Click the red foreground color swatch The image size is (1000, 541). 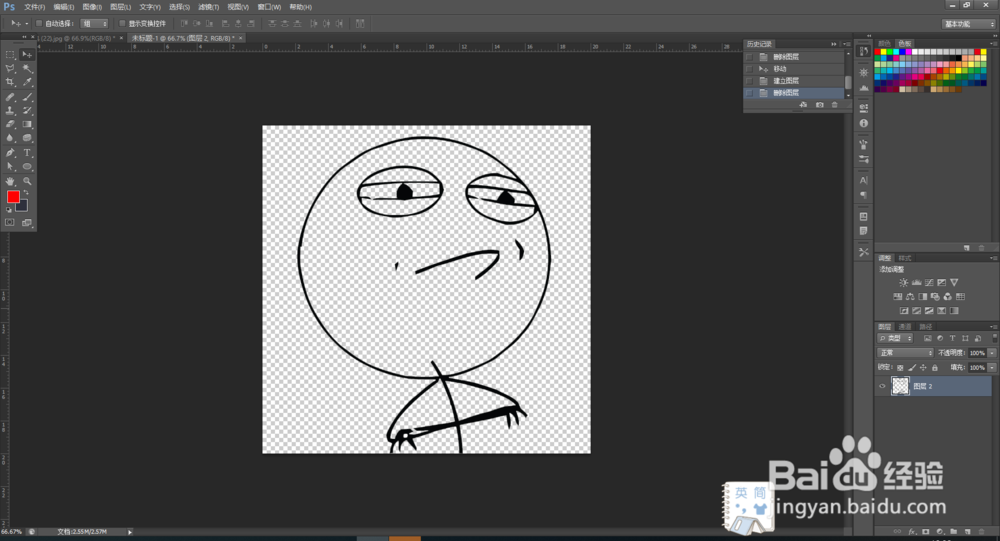point(13,196)
